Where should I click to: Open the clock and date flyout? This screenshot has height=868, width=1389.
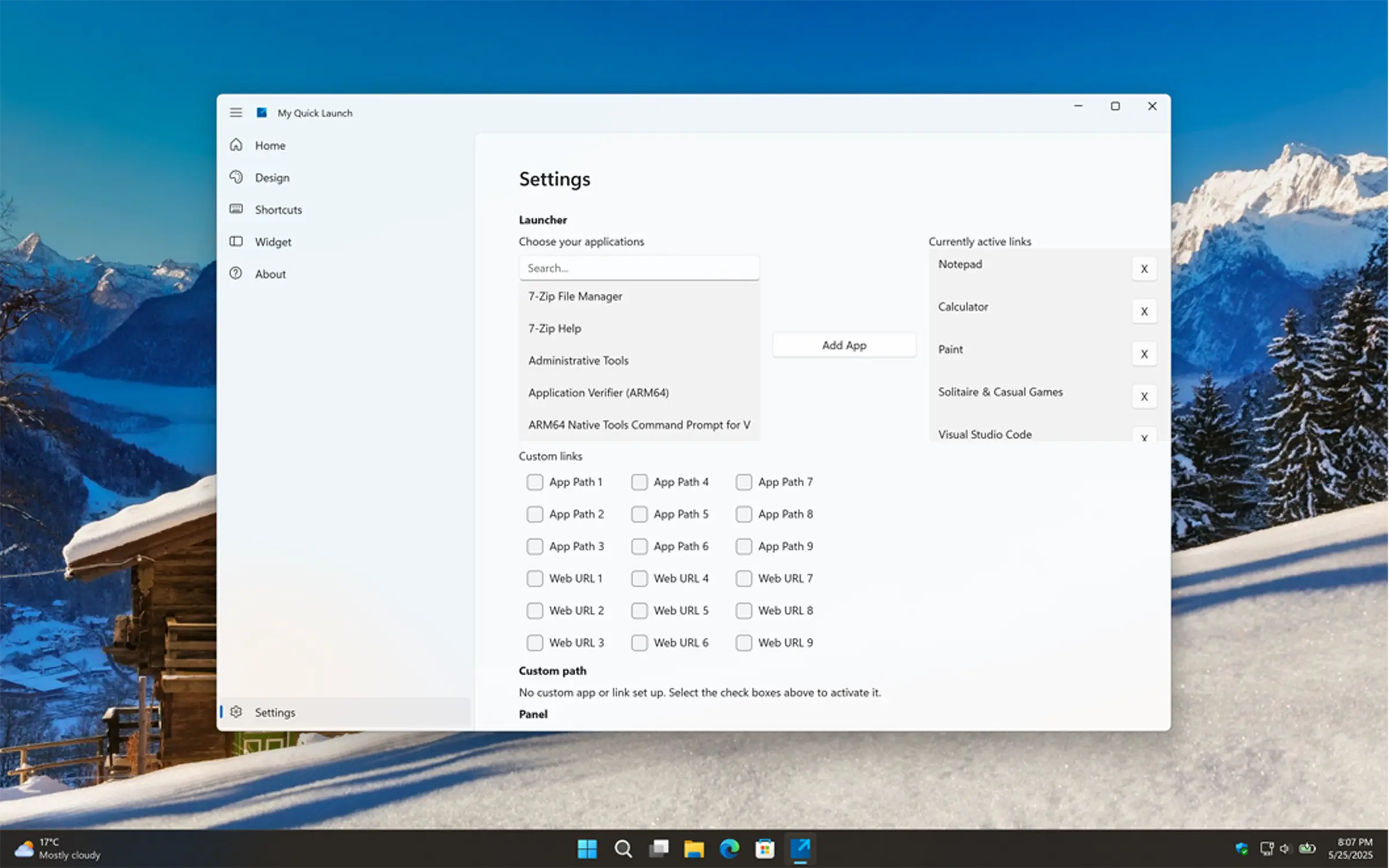(x=1350, y=849)
